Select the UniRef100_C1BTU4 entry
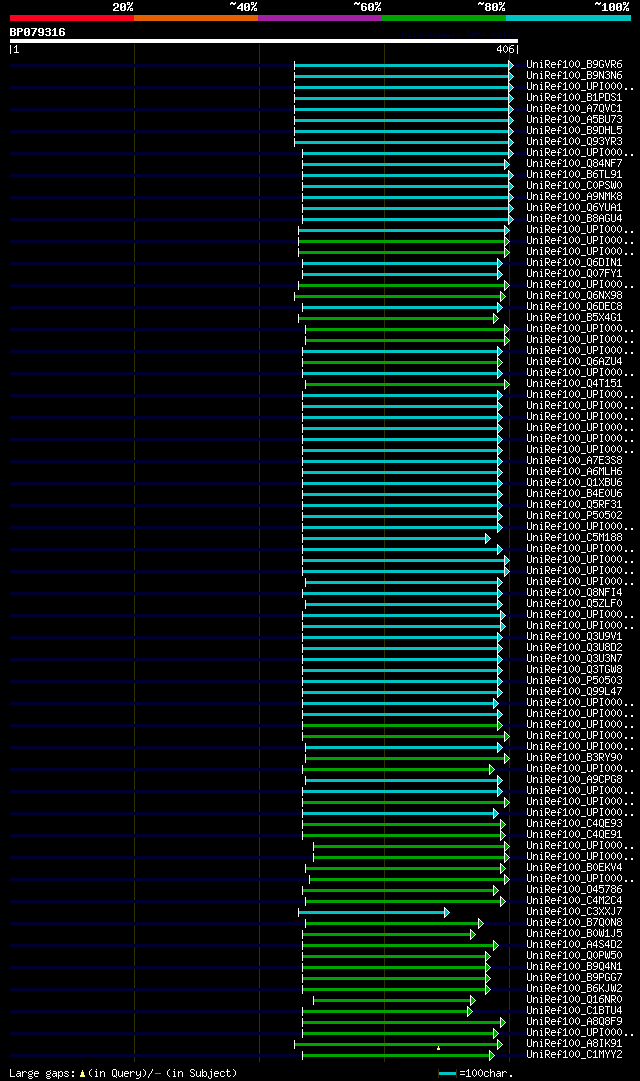Screen dimensions: 640x1081 (574, 1011)
